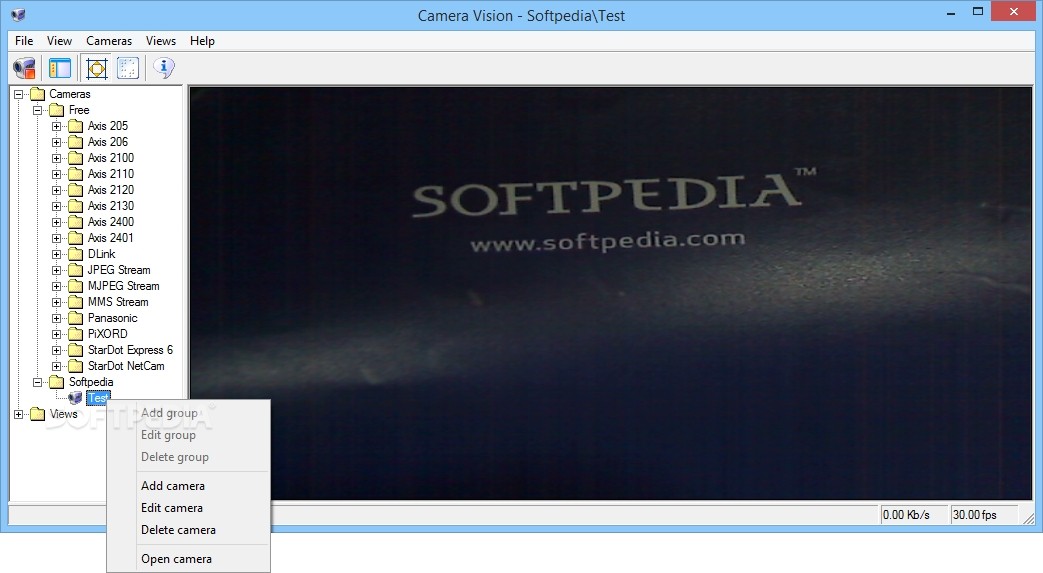Click the window resize grip

[x=1028, y=518]
